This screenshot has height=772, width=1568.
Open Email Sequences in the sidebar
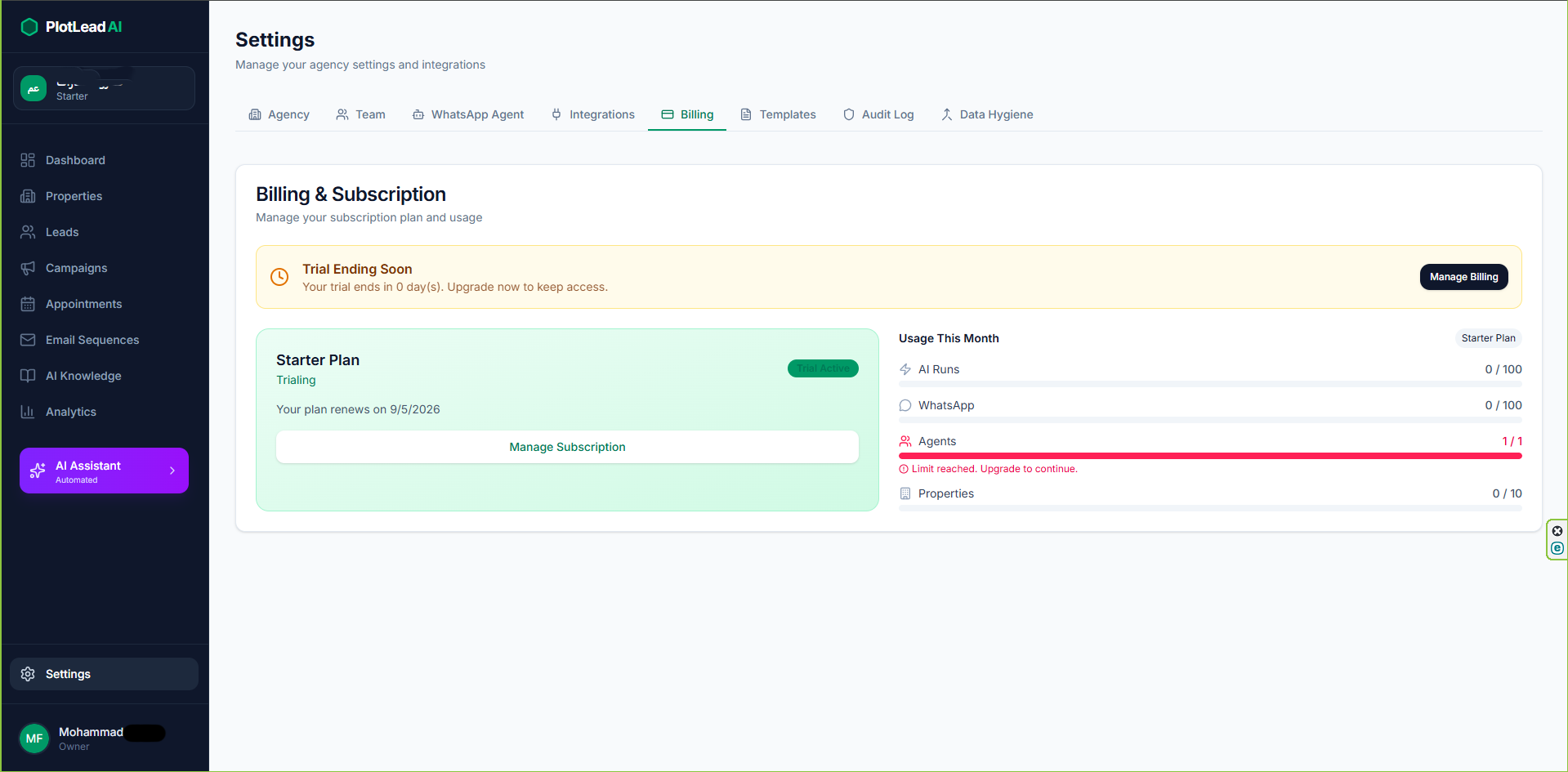pos(104,340)
